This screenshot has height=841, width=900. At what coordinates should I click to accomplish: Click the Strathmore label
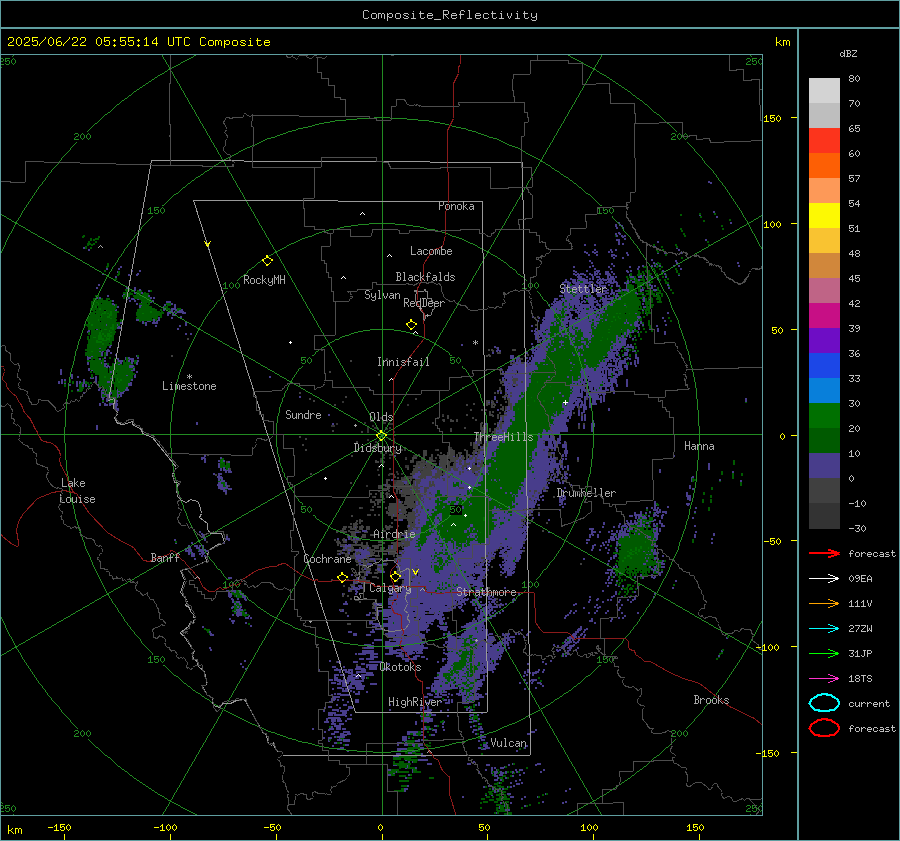click(x=486, y=592)
